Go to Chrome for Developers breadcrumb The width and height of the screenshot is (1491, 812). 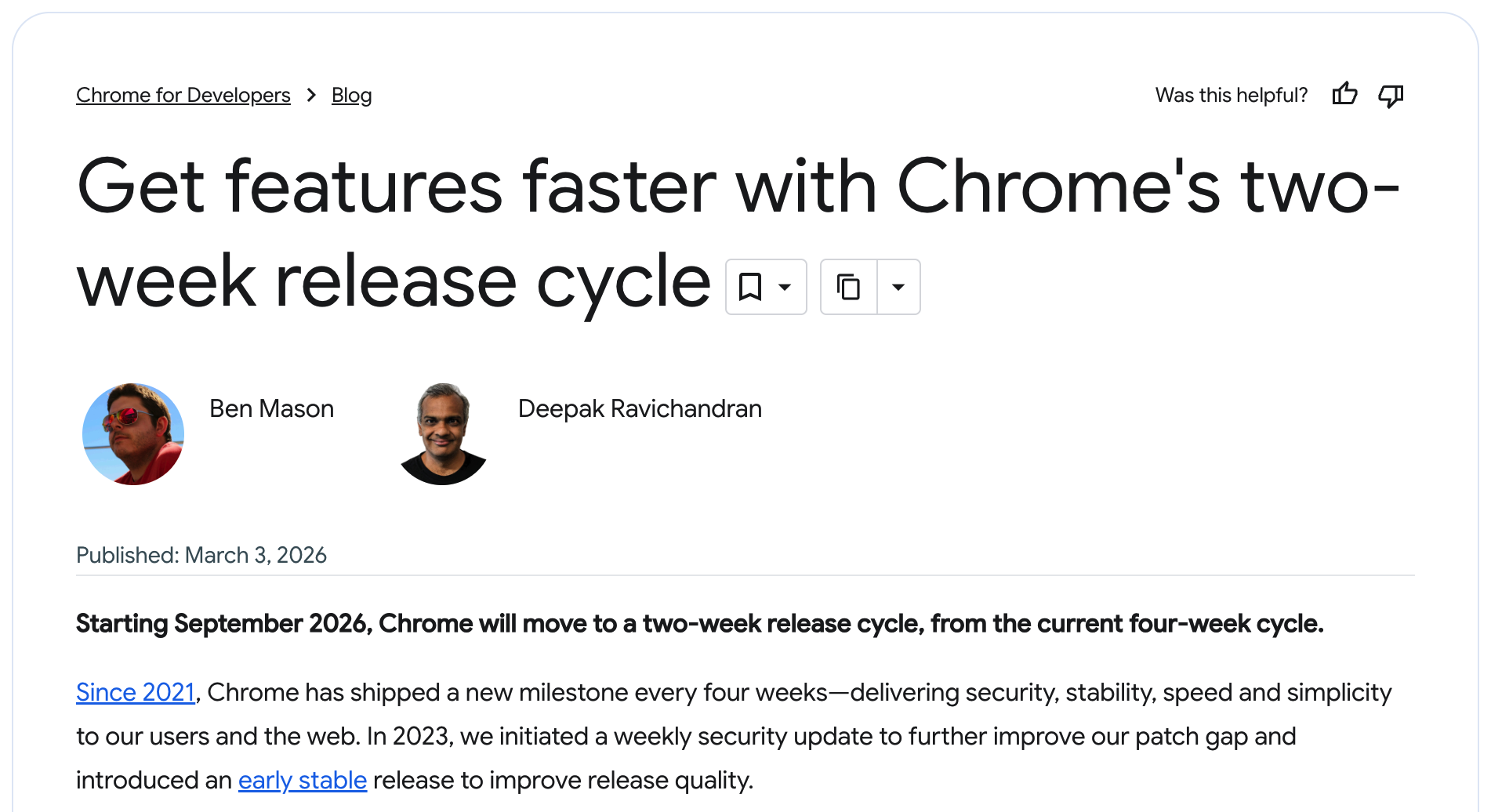click(x=183, y=95)
